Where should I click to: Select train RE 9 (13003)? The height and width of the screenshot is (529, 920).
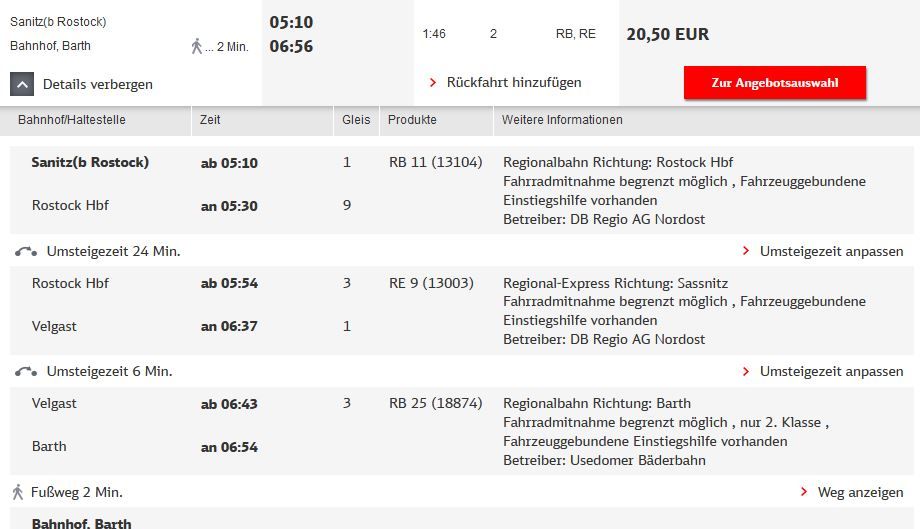431,283
